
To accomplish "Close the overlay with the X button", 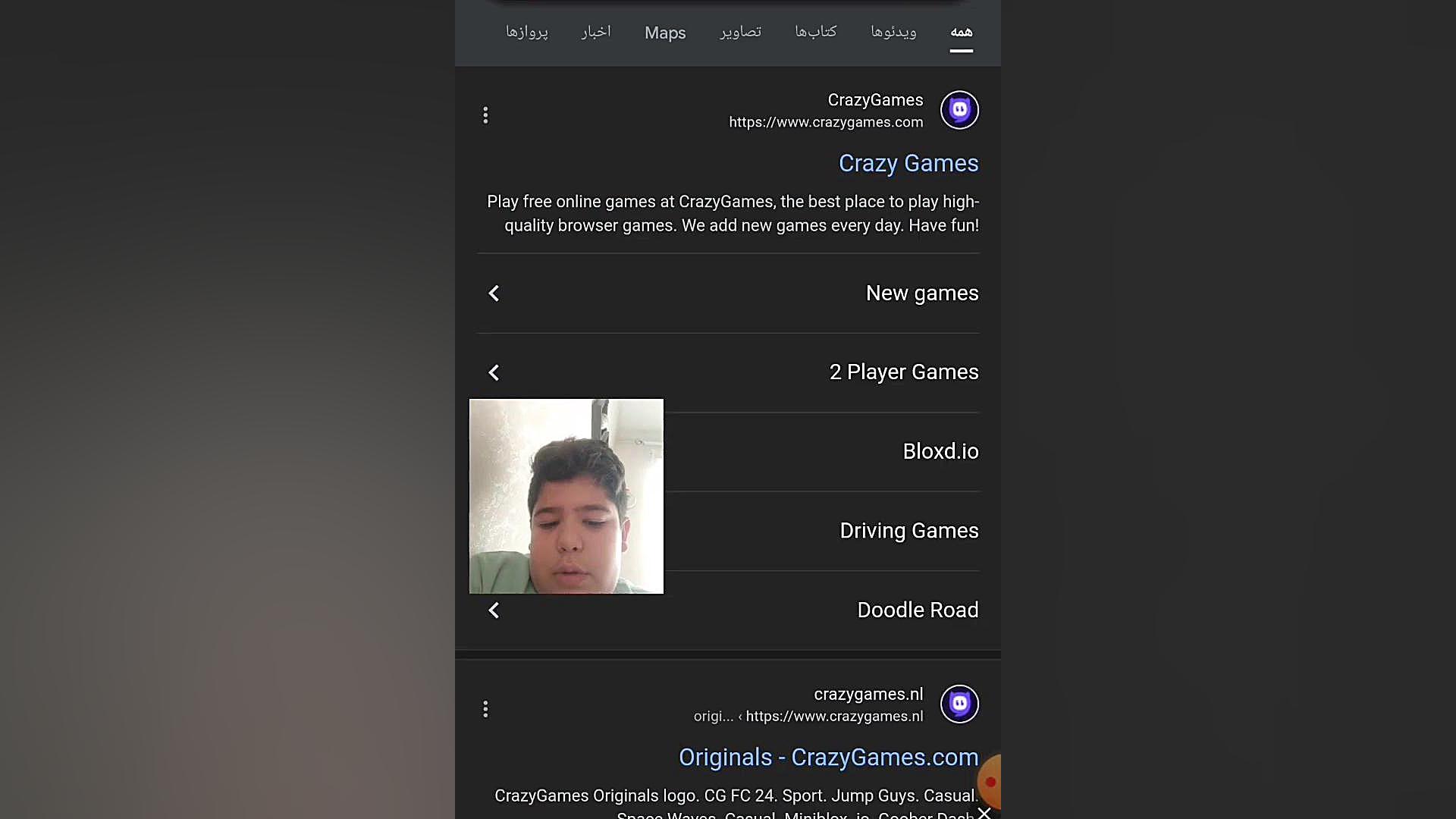I will pos(984,812).
